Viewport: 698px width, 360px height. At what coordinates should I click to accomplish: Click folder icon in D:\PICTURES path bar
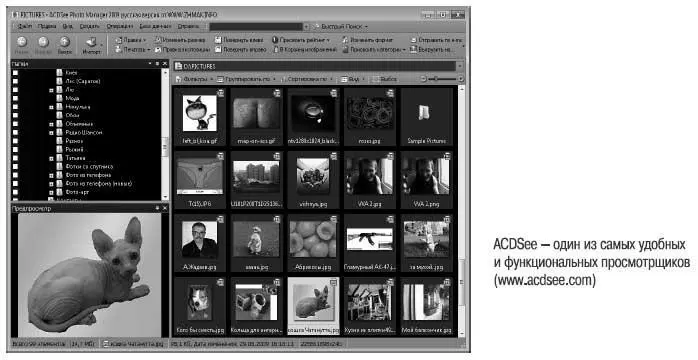[x=178, y=66]
